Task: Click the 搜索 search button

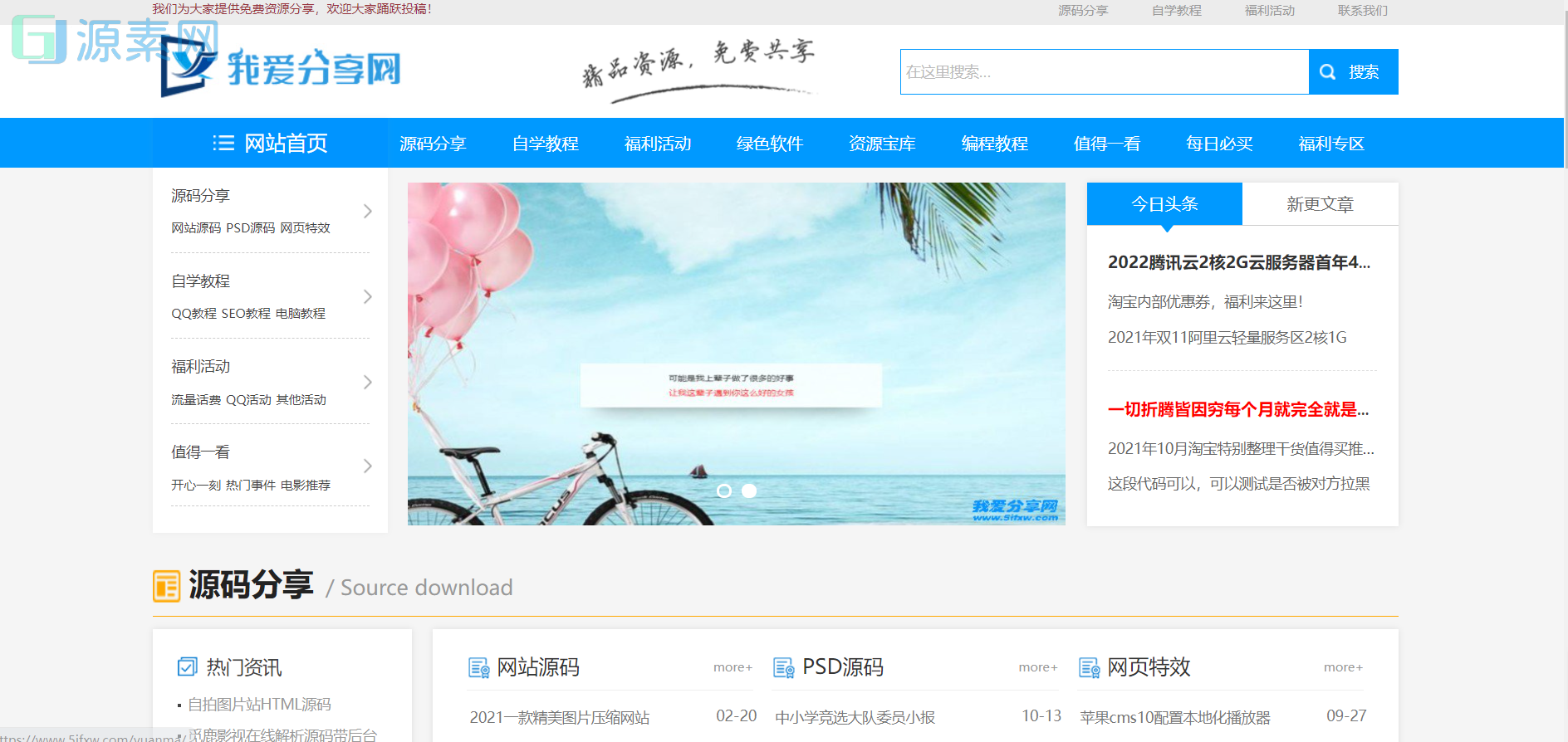Action: [1354, 72]
